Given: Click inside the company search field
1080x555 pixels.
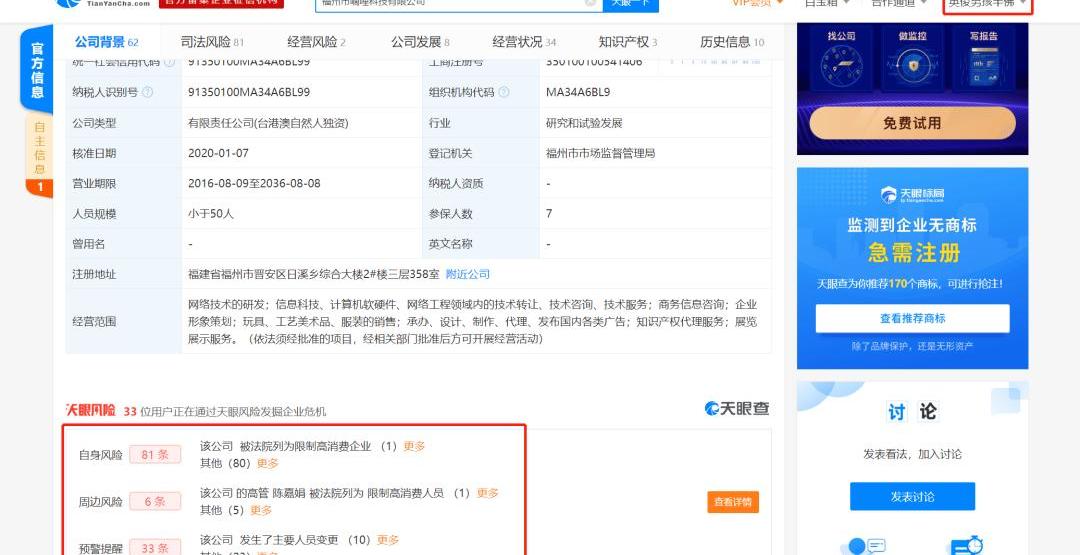Looking at the screenshot, I should coord(450,3).
